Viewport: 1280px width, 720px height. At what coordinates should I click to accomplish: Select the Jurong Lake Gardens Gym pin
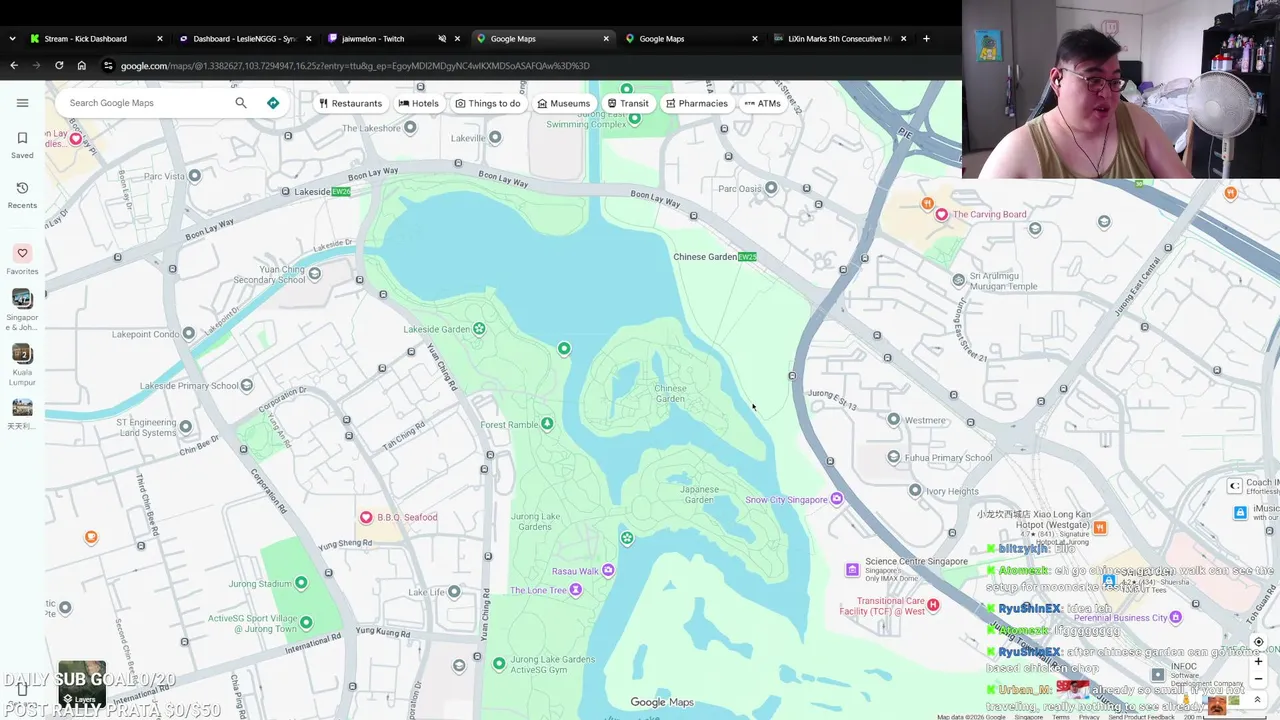pos(499,663)
